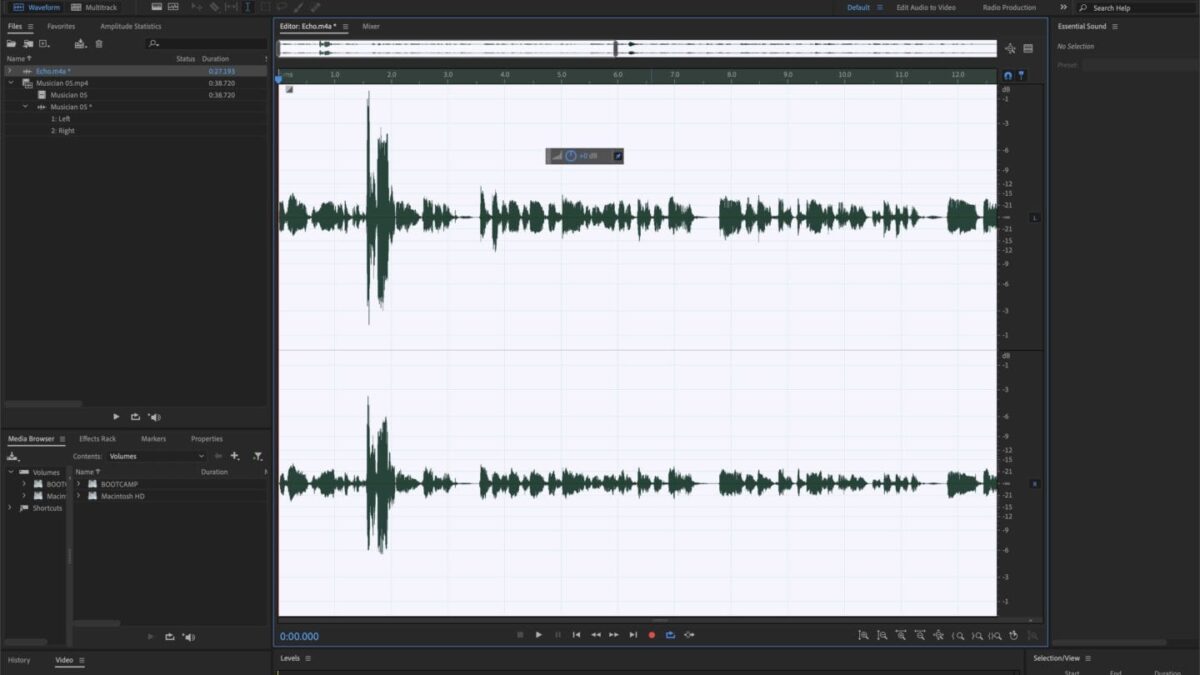Click the Skip Selection transport icon
Screen dimensions: 1200x675
pos(689,635)
